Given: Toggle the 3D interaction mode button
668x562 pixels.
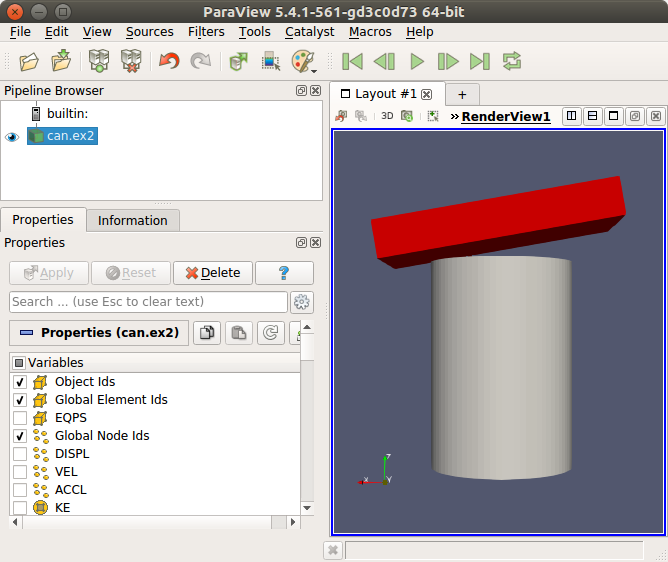Looking at the screenshot, I should [387, 116].
